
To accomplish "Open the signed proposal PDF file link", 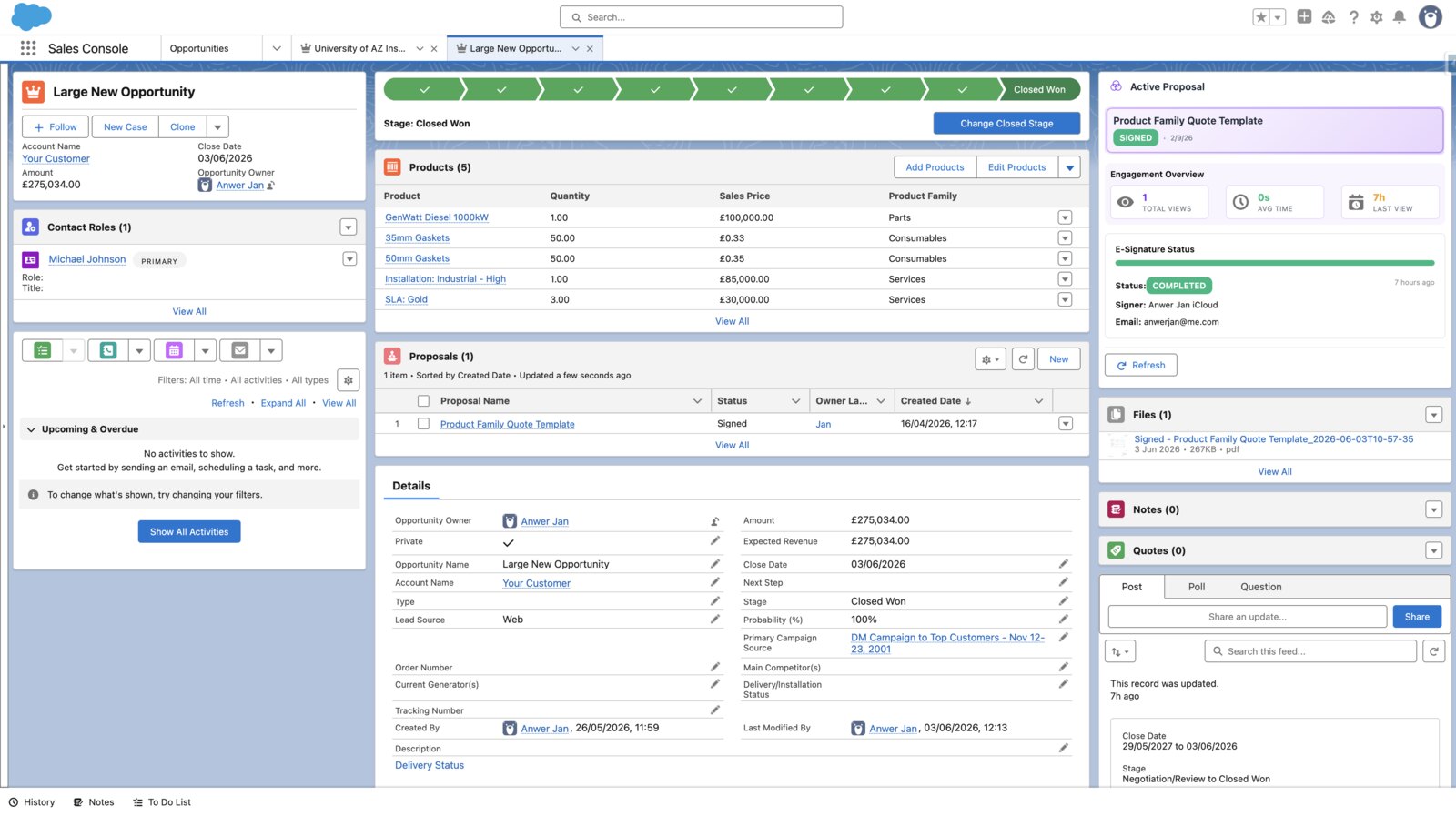I will [1273, 438].
